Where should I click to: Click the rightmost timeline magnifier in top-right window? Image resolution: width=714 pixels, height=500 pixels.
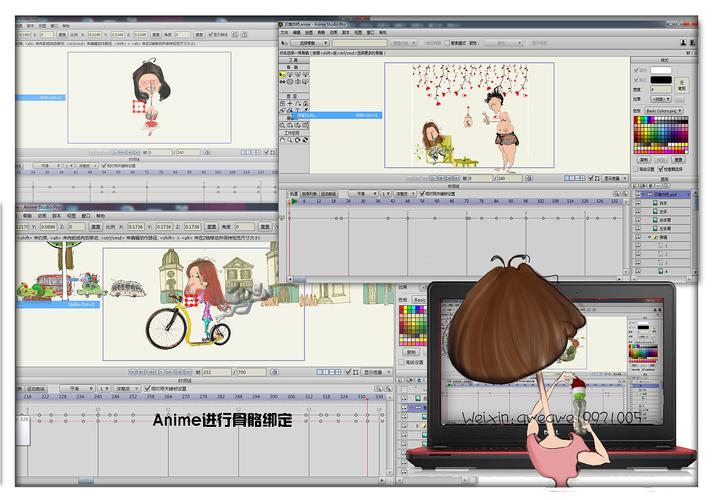point(624,194)
